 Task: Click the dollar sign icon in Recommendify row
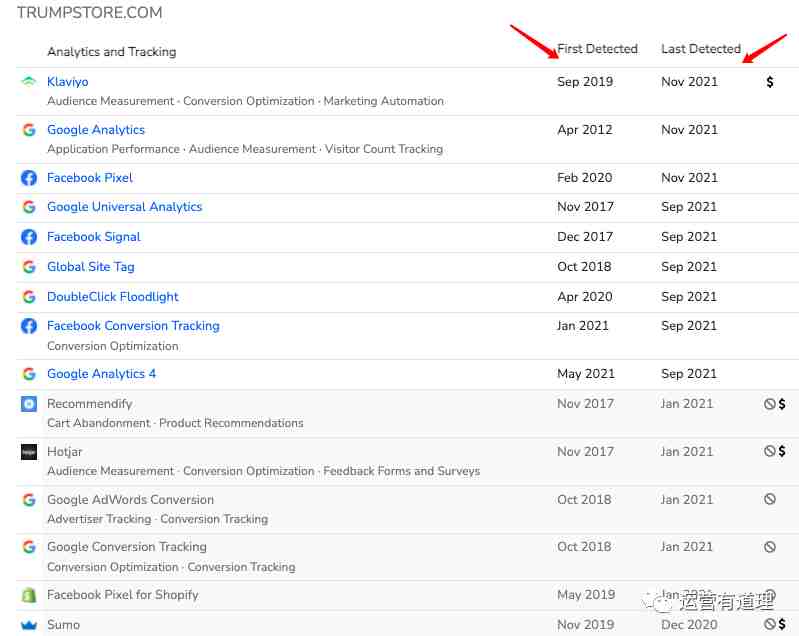(782, 404)
